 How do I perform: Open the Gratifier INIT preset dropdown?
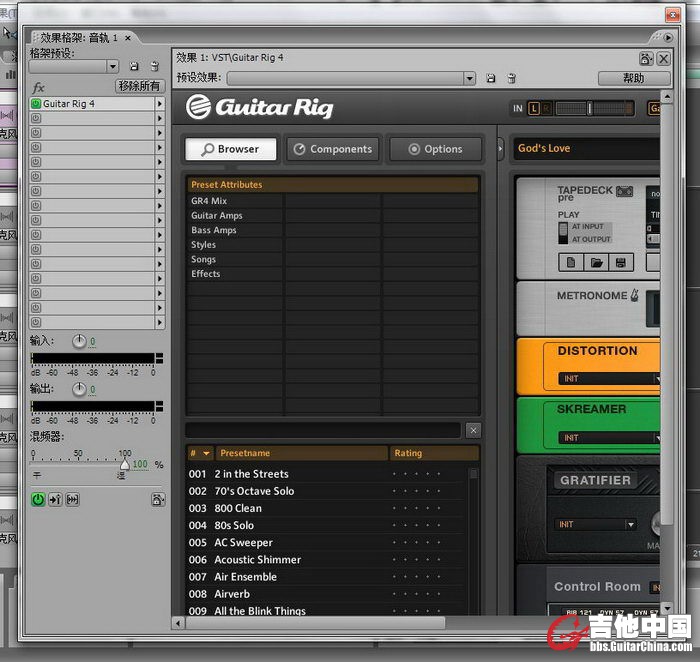click(630, 525)
